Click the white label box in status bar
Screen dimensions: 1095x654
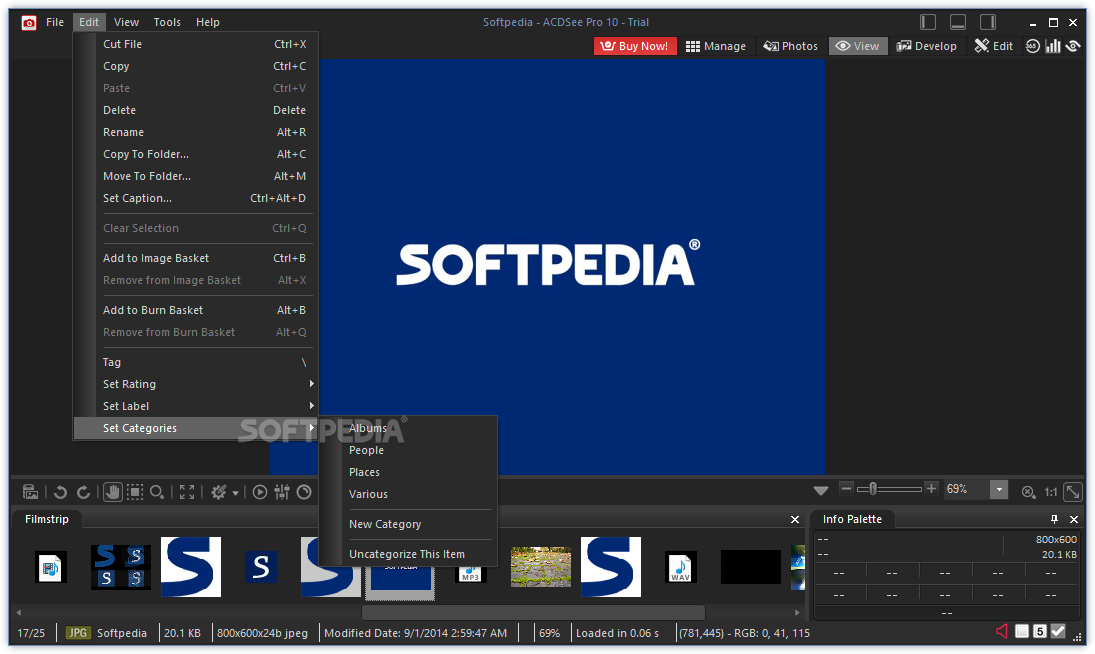tap(1022, 631)
